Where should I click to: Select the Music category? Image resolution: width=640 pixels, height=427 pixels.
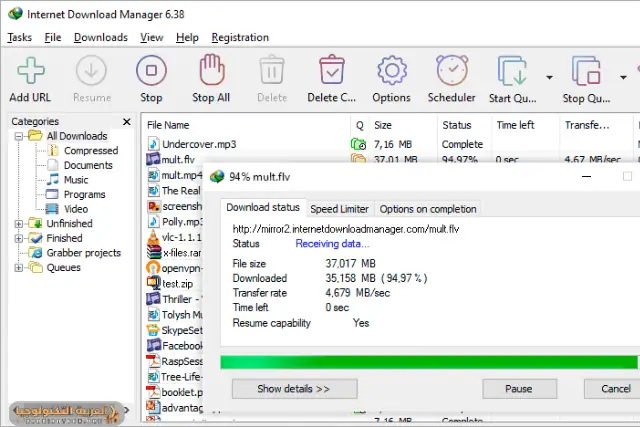76,180
